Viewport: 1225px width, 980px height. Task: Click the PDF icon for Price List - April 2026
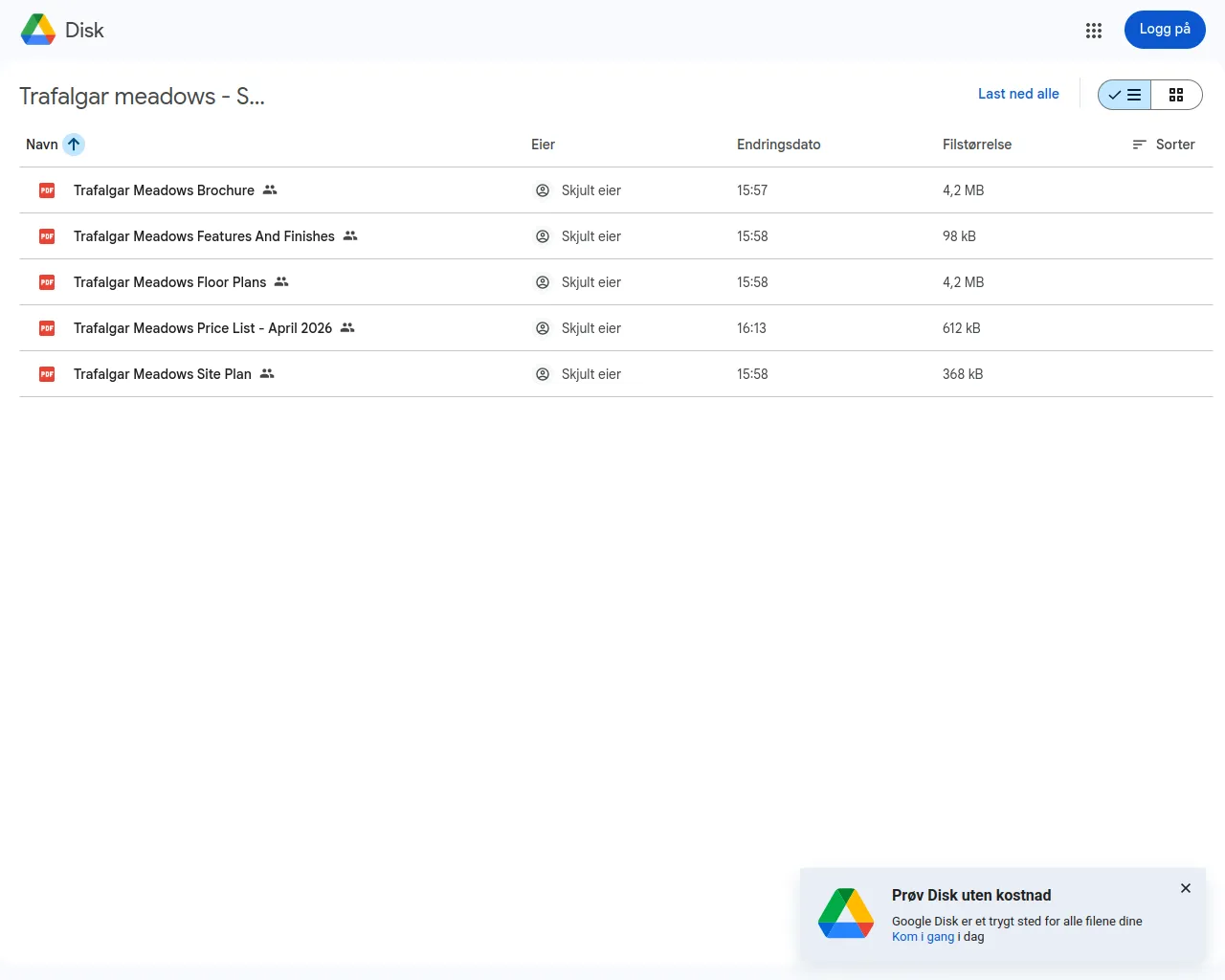tap(46, 327)
